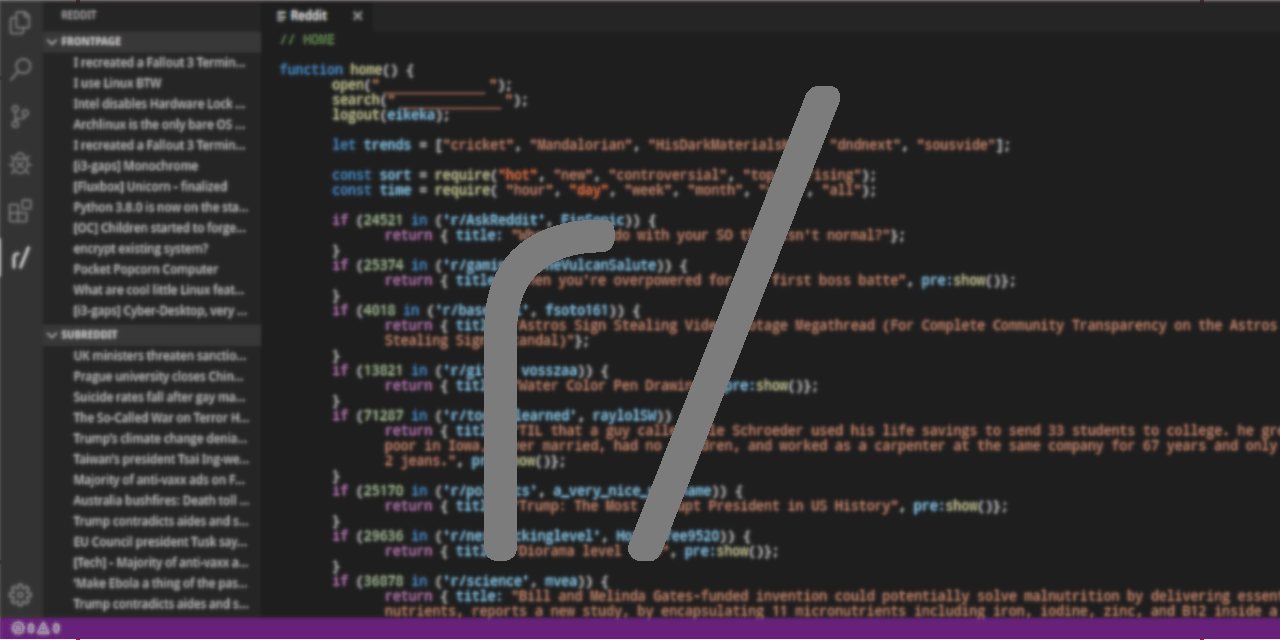1280x640 pixels.
Task: Open the Run and Debug view
Action: click(20, 163)
